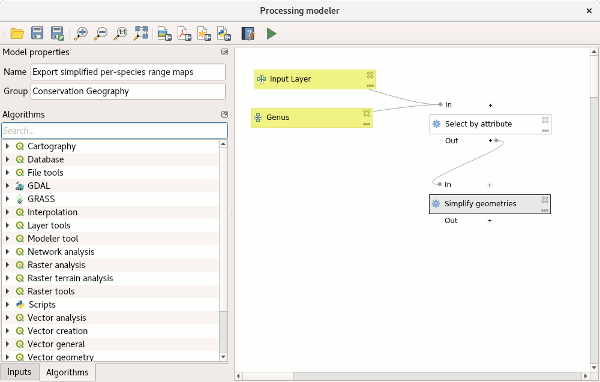
Task: Expand the GRASS provider group
Action: point(7,199)
